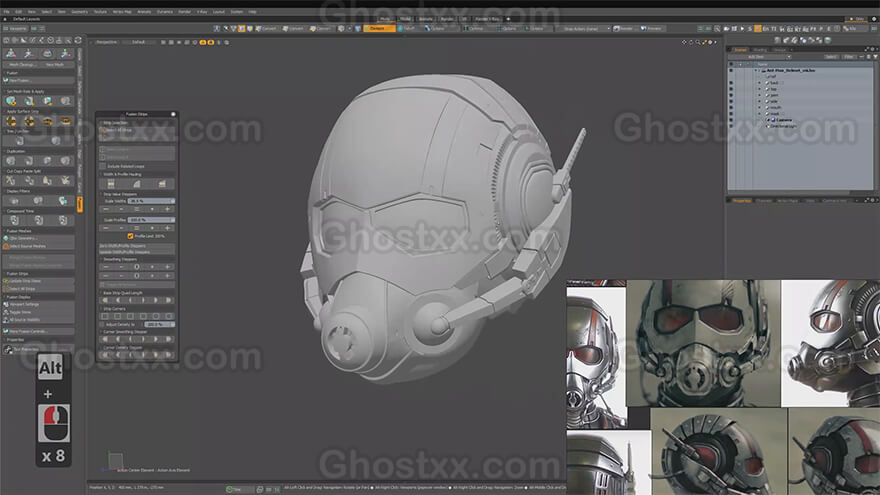Toggle the Profile Limit 200% checkbox

tap(130, 236)
